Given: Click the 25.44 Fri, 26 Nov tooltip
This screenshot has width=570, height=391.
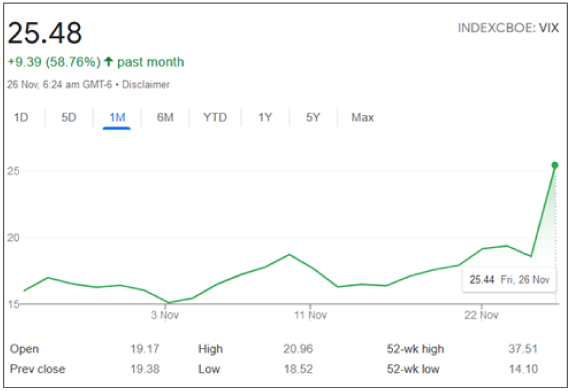Looking at the screenshot, I should [x=509, y=280].
